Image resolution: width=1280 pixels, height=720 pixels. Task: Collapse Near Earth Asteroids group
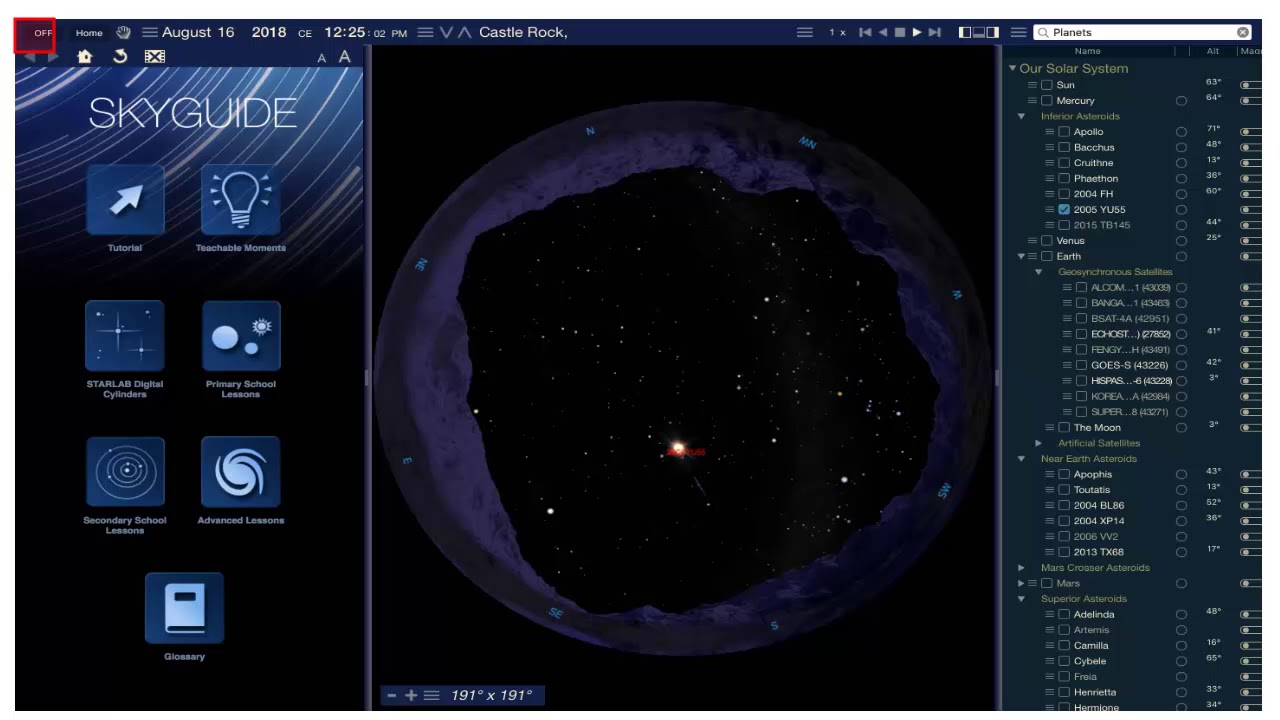(1021, 459)
